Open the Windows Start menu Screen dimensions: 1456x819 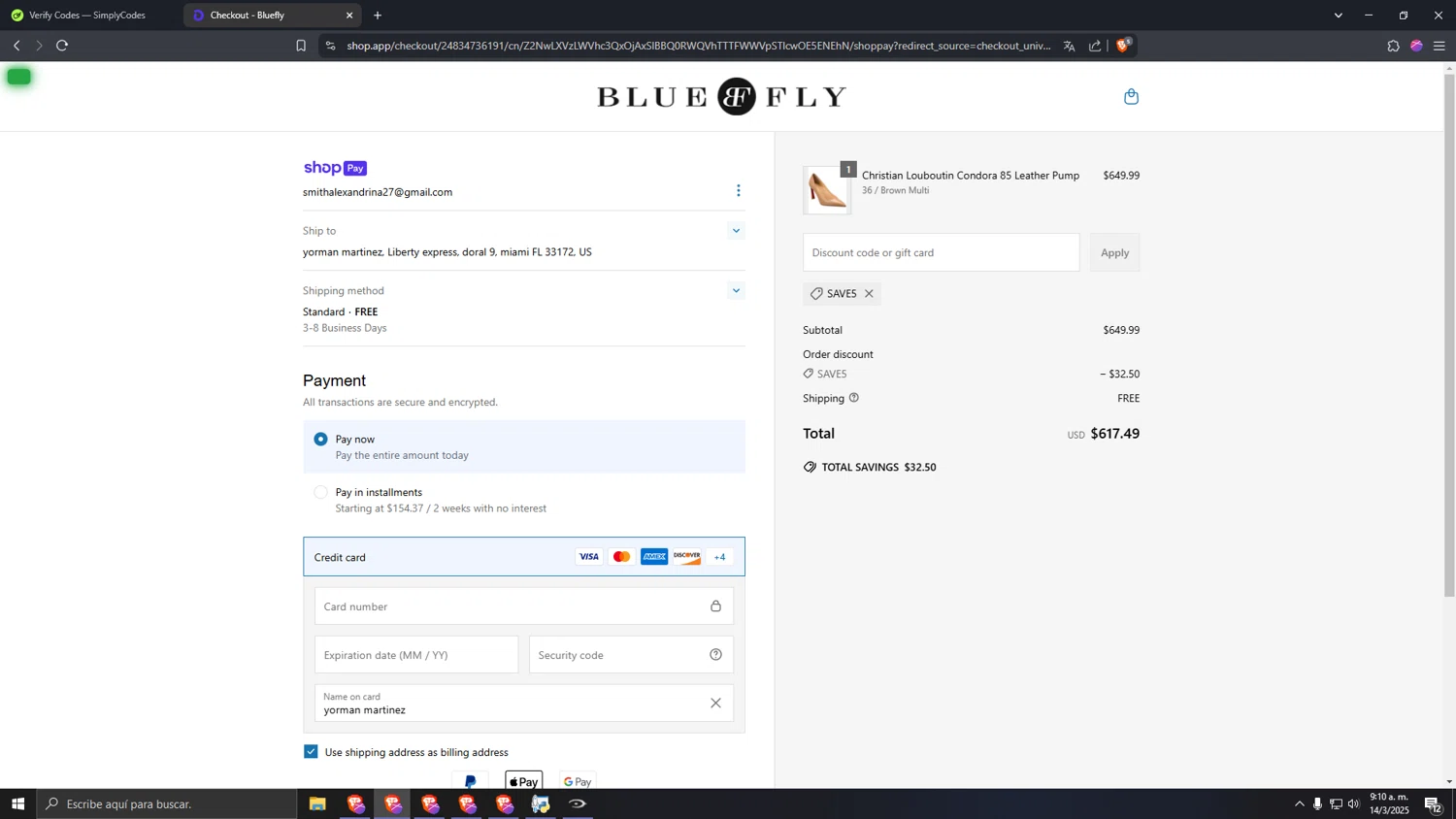(17, 803)
